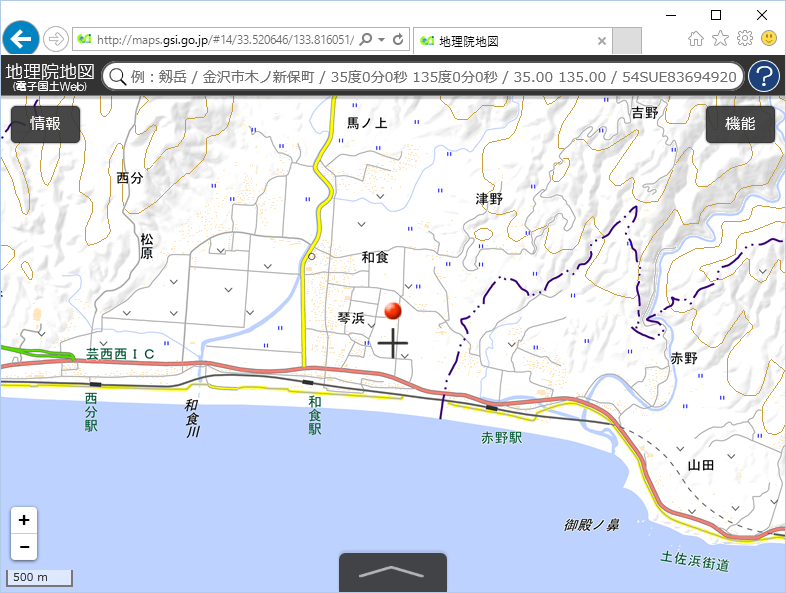The height and width of the screenshot is (593, 786).
Task: Click the 和食川 river label
Action: [x=192, y=418]
